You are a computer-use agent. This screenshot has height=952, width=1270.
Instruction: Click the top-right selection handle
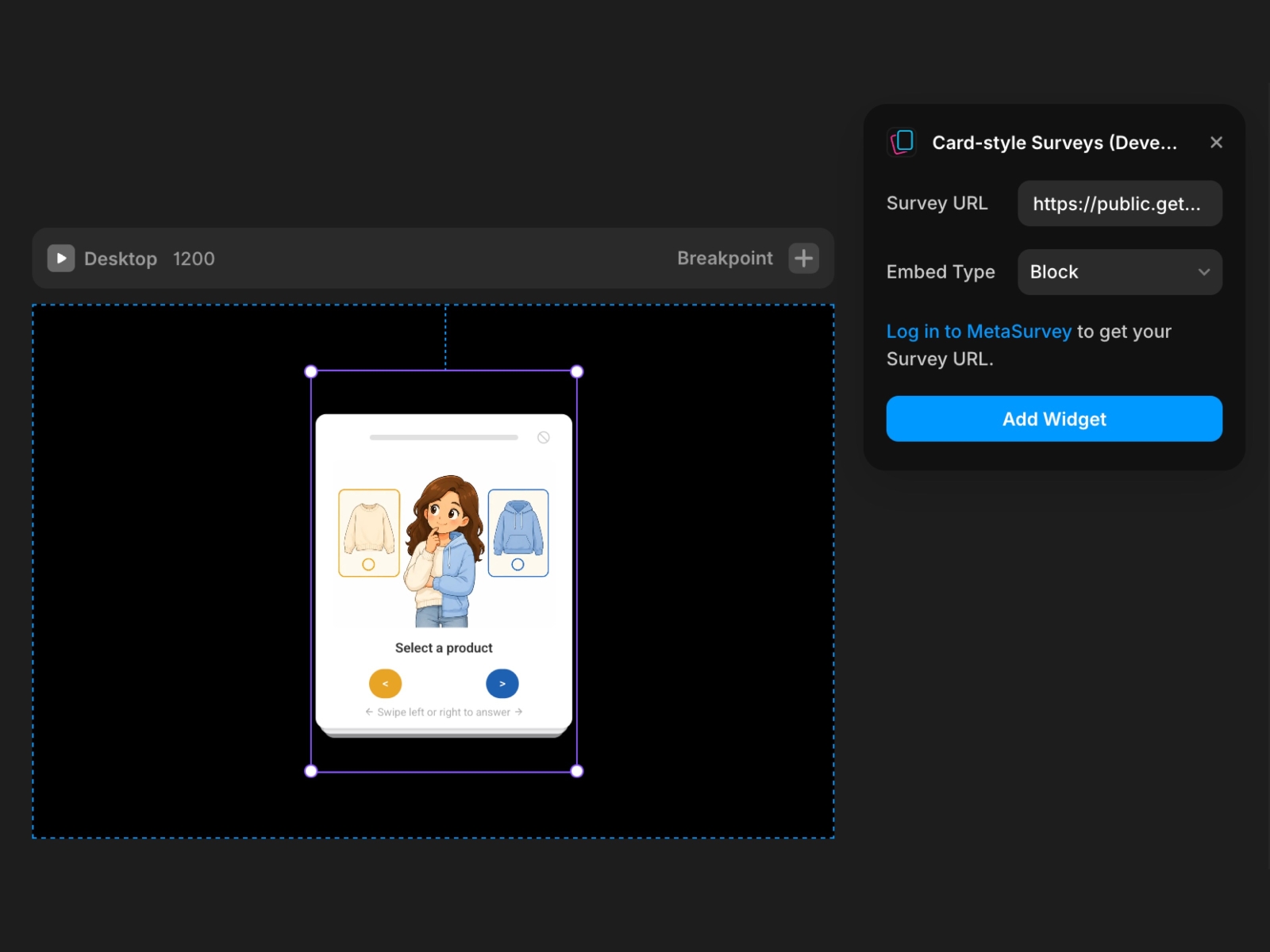[x=577, y=371]
